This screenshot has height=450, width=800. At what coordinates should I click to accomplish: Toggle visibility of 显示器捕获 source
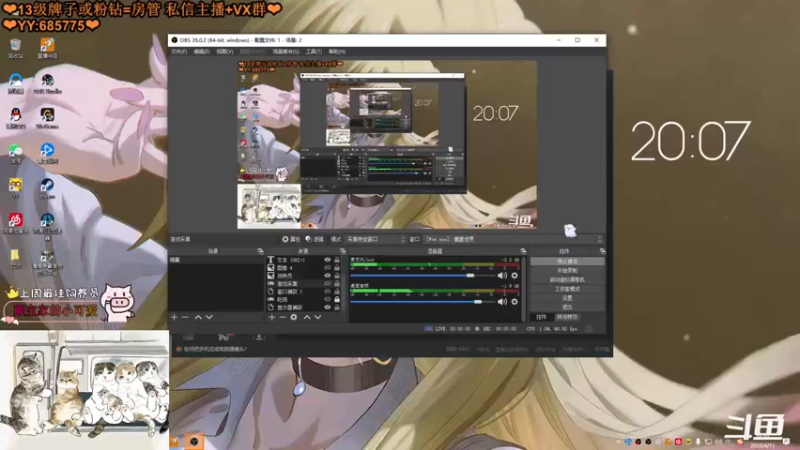pos(327,308)
